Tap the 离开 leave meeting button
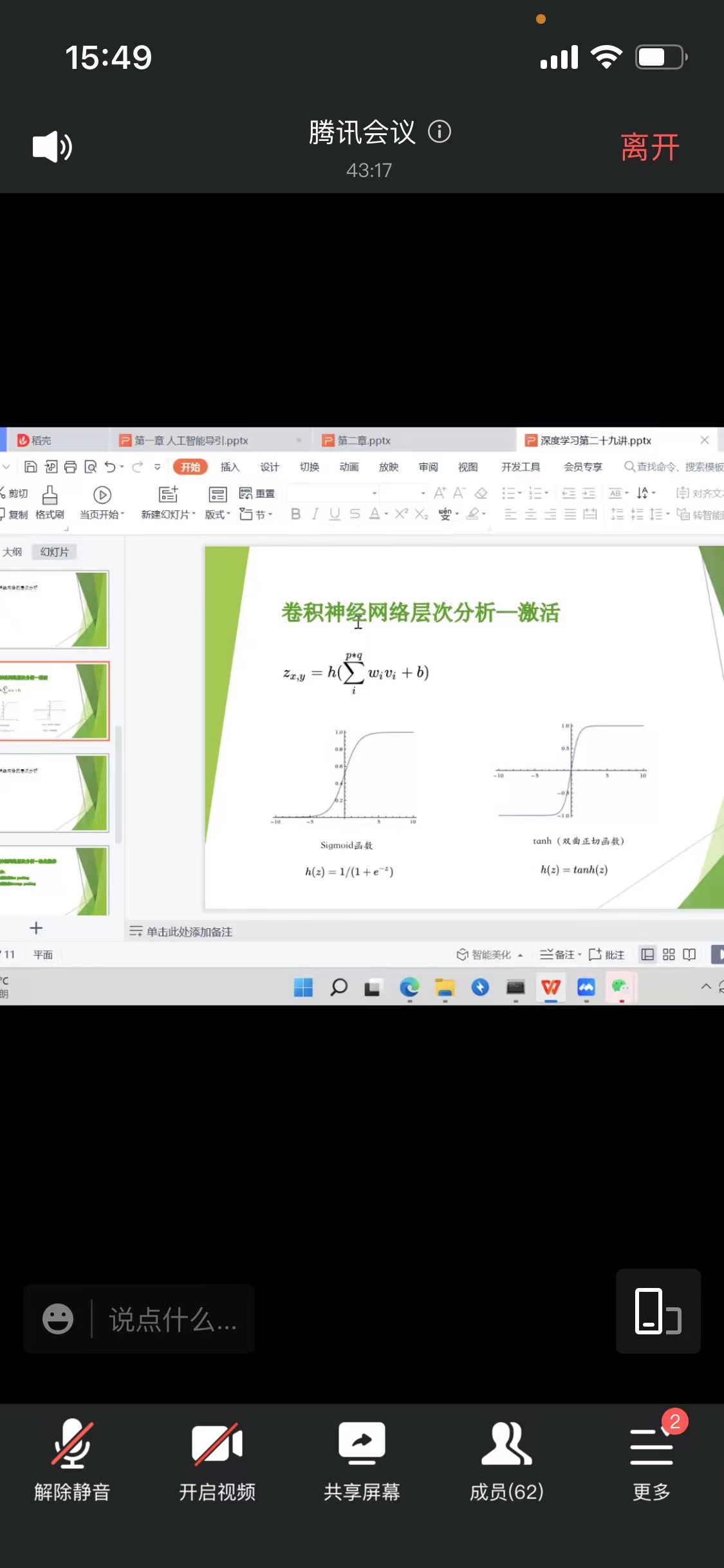Viewport: 724px width, 1568px height. (x=649, y=147)
